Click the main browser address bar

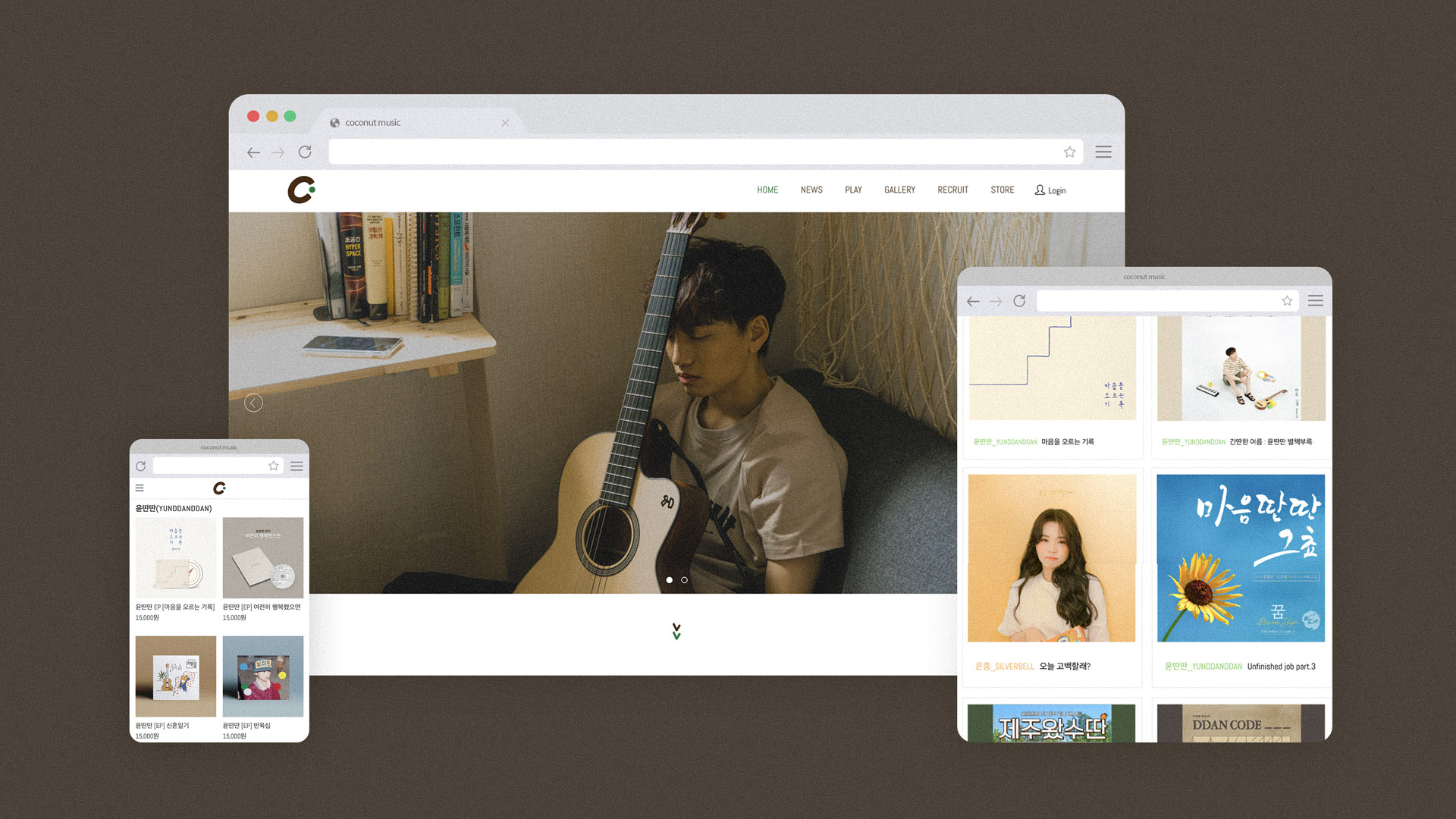click(705, 152)
